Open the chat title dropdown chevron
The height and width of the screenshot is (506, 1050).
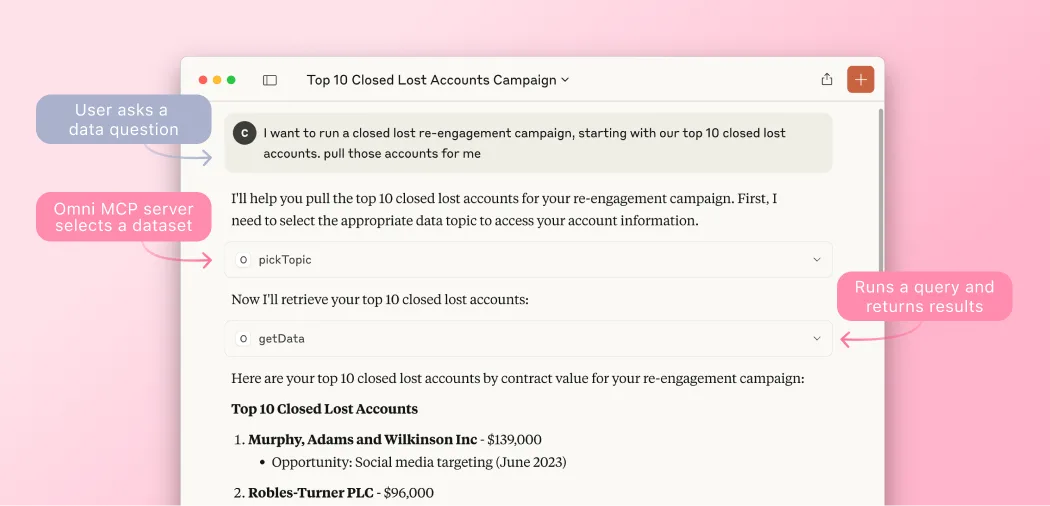(x=565, y=80)
